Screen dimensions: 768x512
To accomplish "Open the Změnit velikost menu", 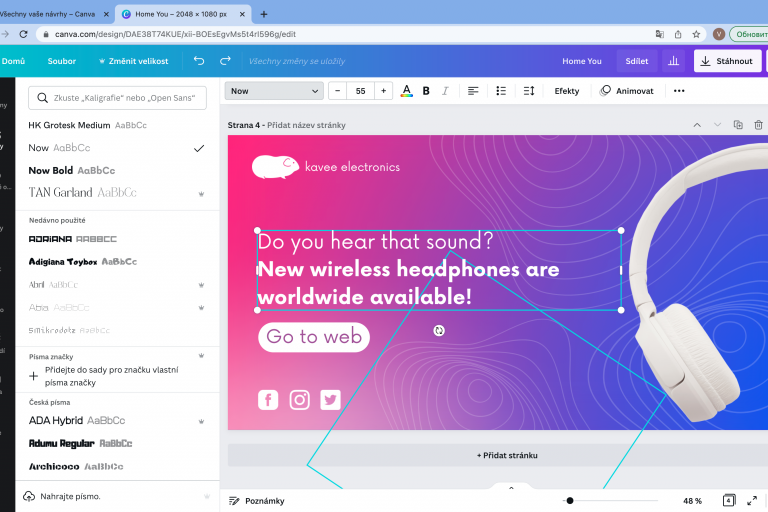I will [133, 61].
